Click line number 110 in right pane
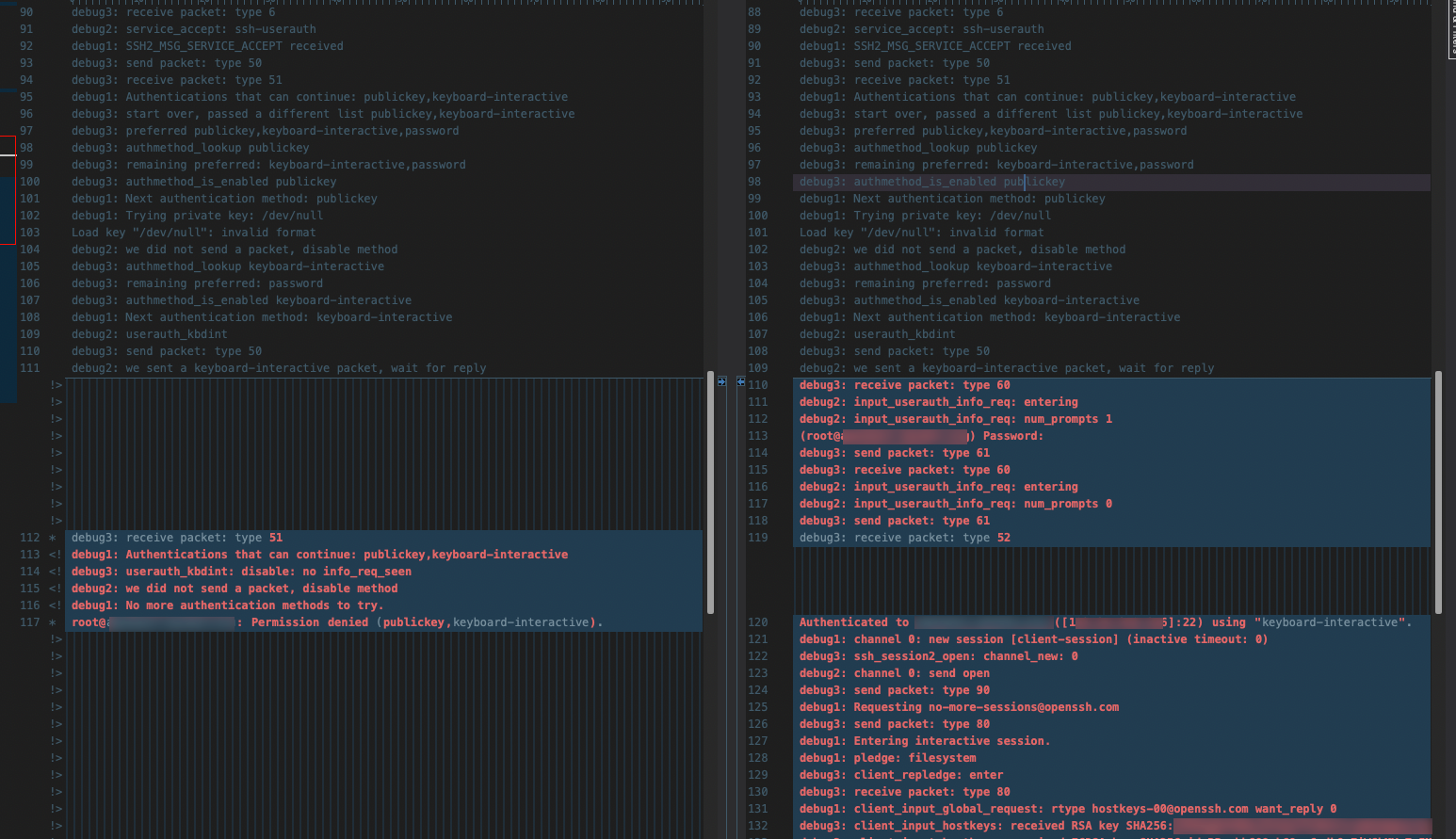Screen dimensions: 1456x839 click(x=757, y=385)
